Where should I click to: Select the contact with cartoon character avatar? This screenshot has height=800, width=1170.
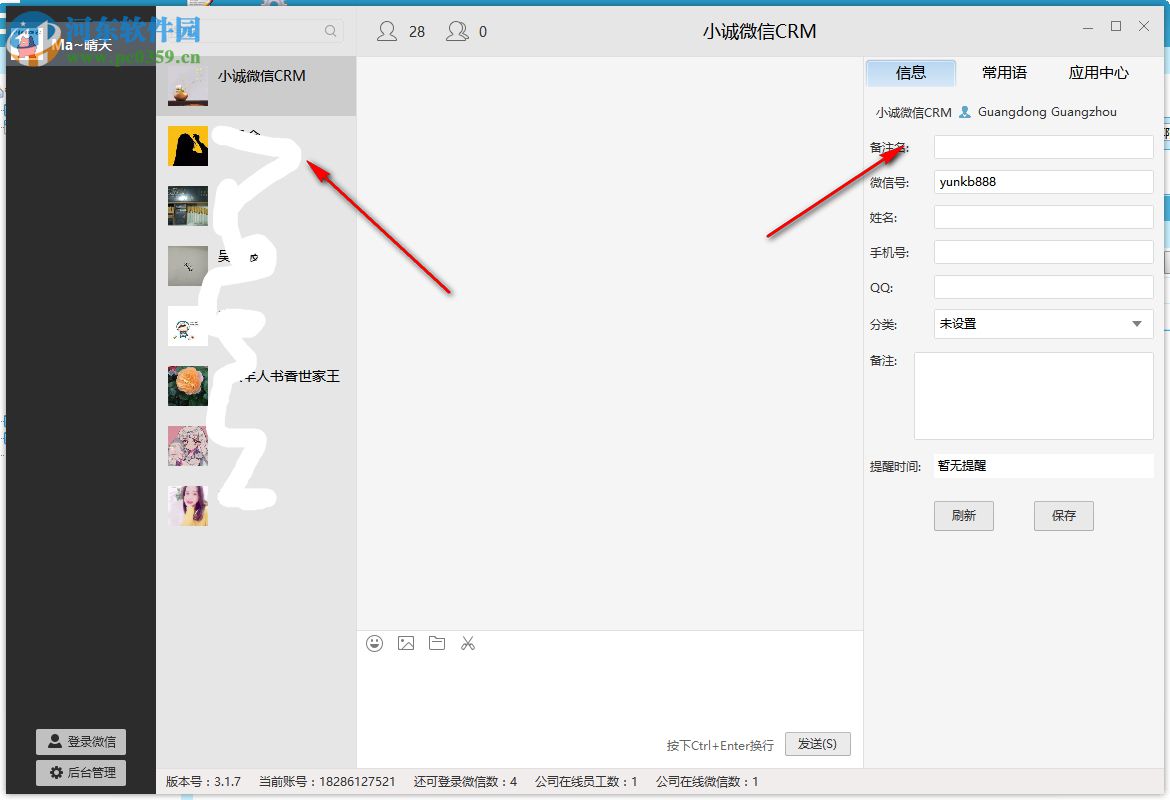(188, 326)
